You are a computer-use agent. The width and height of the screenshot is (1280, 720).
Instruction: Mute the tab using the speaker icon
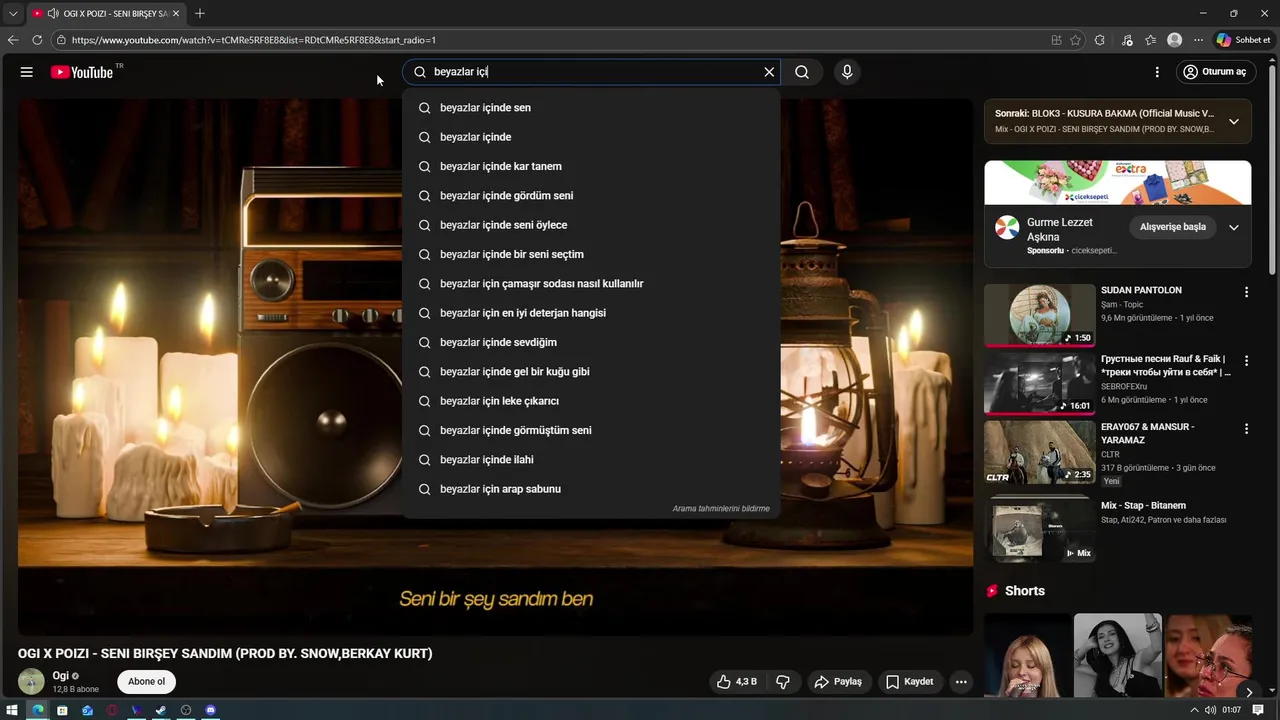tap(52, 13)
